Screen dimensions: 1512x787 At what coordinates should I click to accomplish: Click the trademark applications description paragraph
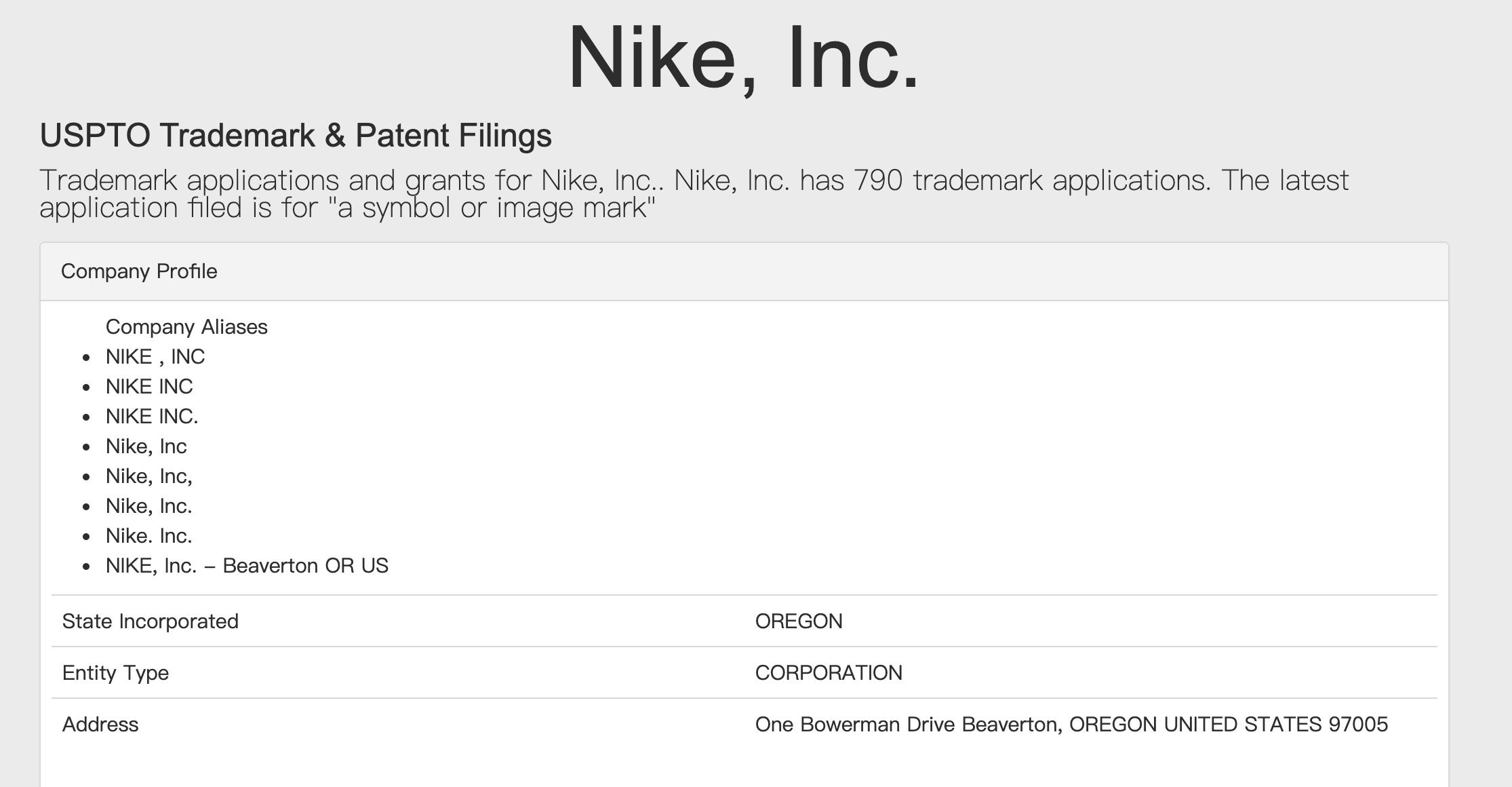[694, 194]
